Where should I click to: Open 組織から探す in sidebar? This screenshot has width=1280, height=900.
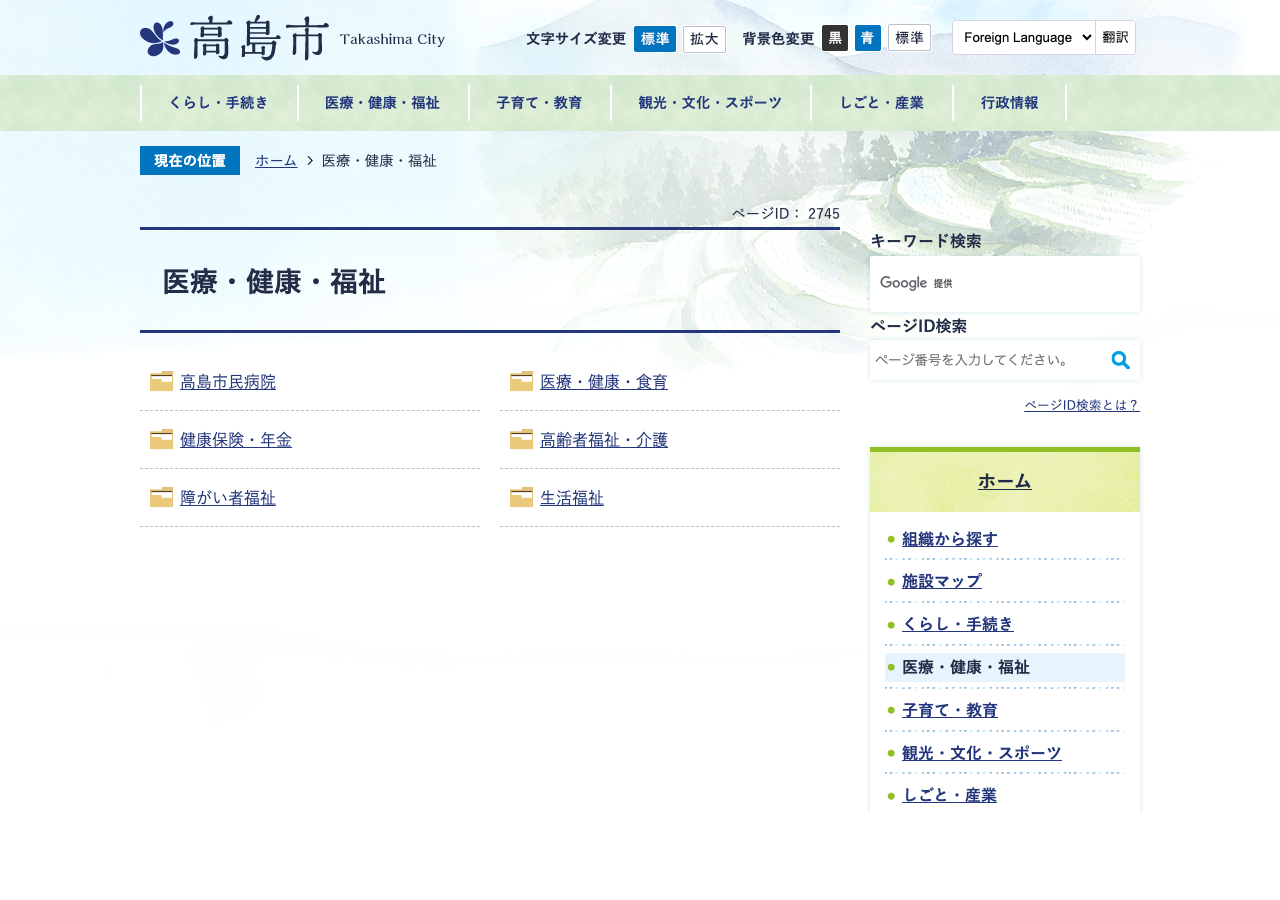click(950, 539)
